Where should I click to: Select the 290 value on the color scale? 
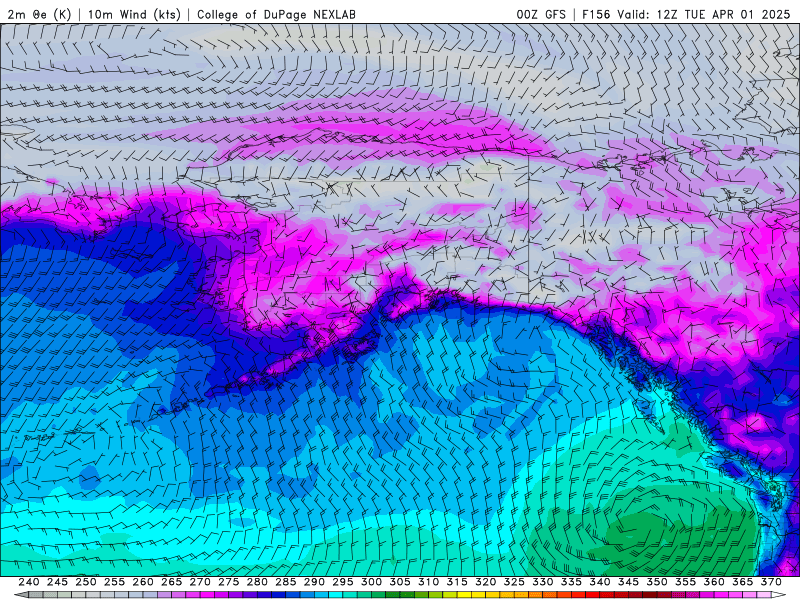(314, 582)
